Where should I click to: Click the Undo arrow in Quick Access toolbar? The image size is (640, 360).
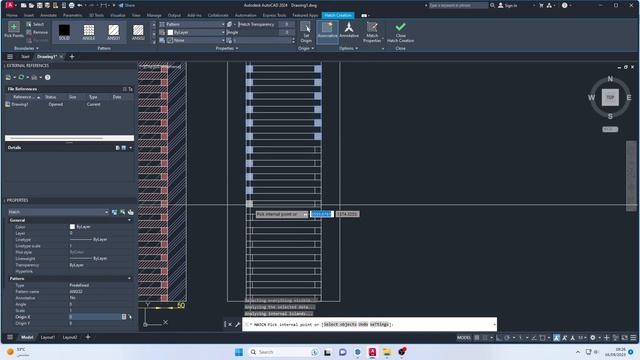[x=80, y=5]
